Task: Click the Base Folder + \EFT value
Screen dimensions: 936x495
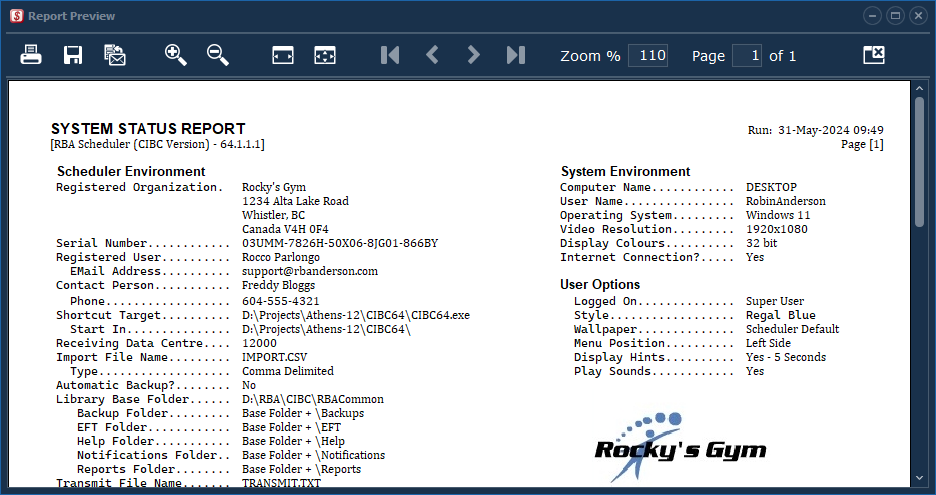Action: pos(291,428)
